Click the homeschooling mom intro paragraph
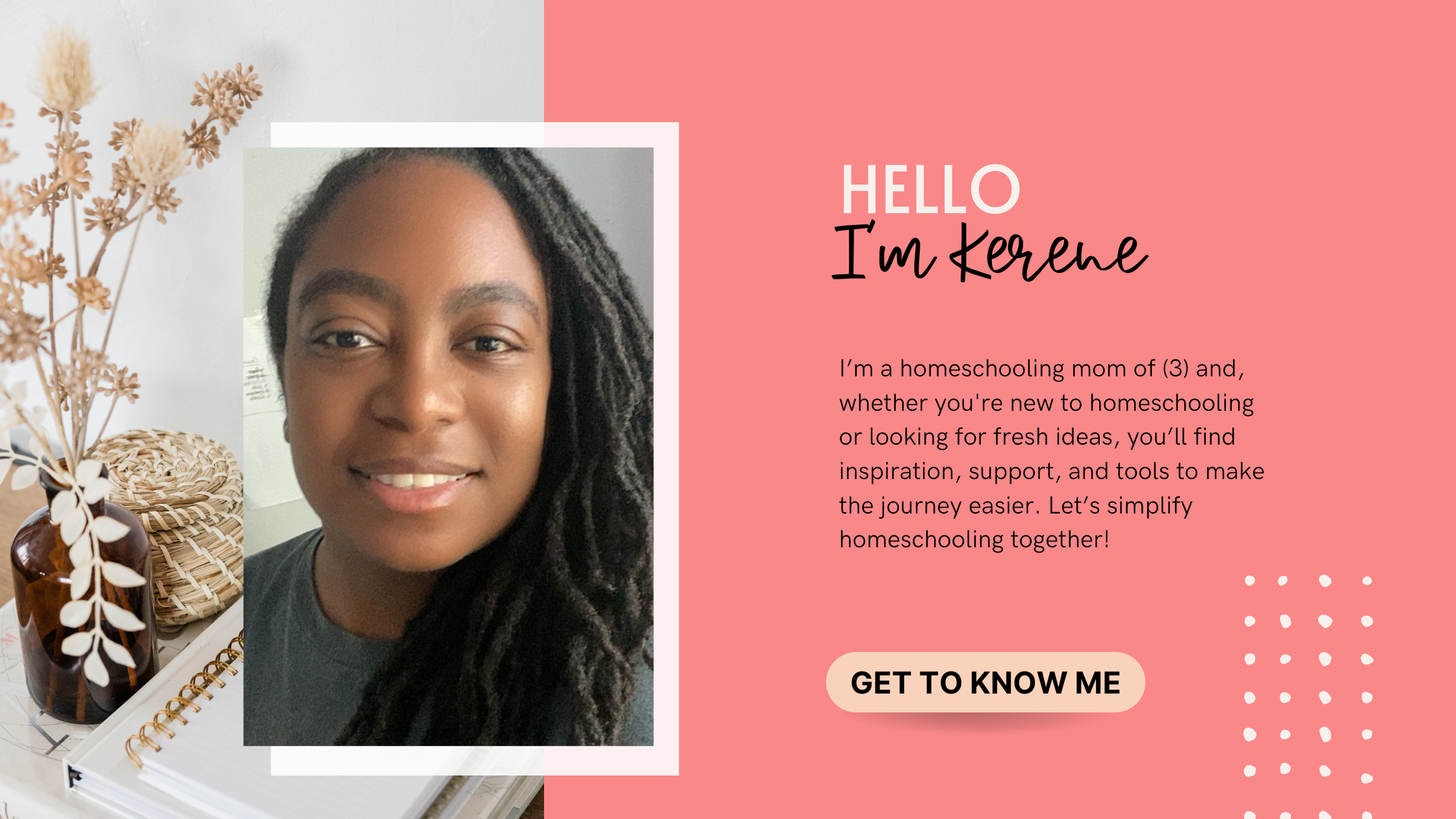This screenshot has width=1456, height=819. click(1051, 454)
